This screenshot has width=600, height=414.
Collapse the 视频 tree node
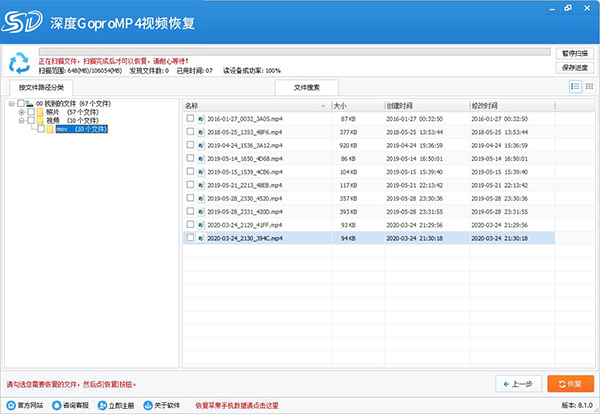20,120
